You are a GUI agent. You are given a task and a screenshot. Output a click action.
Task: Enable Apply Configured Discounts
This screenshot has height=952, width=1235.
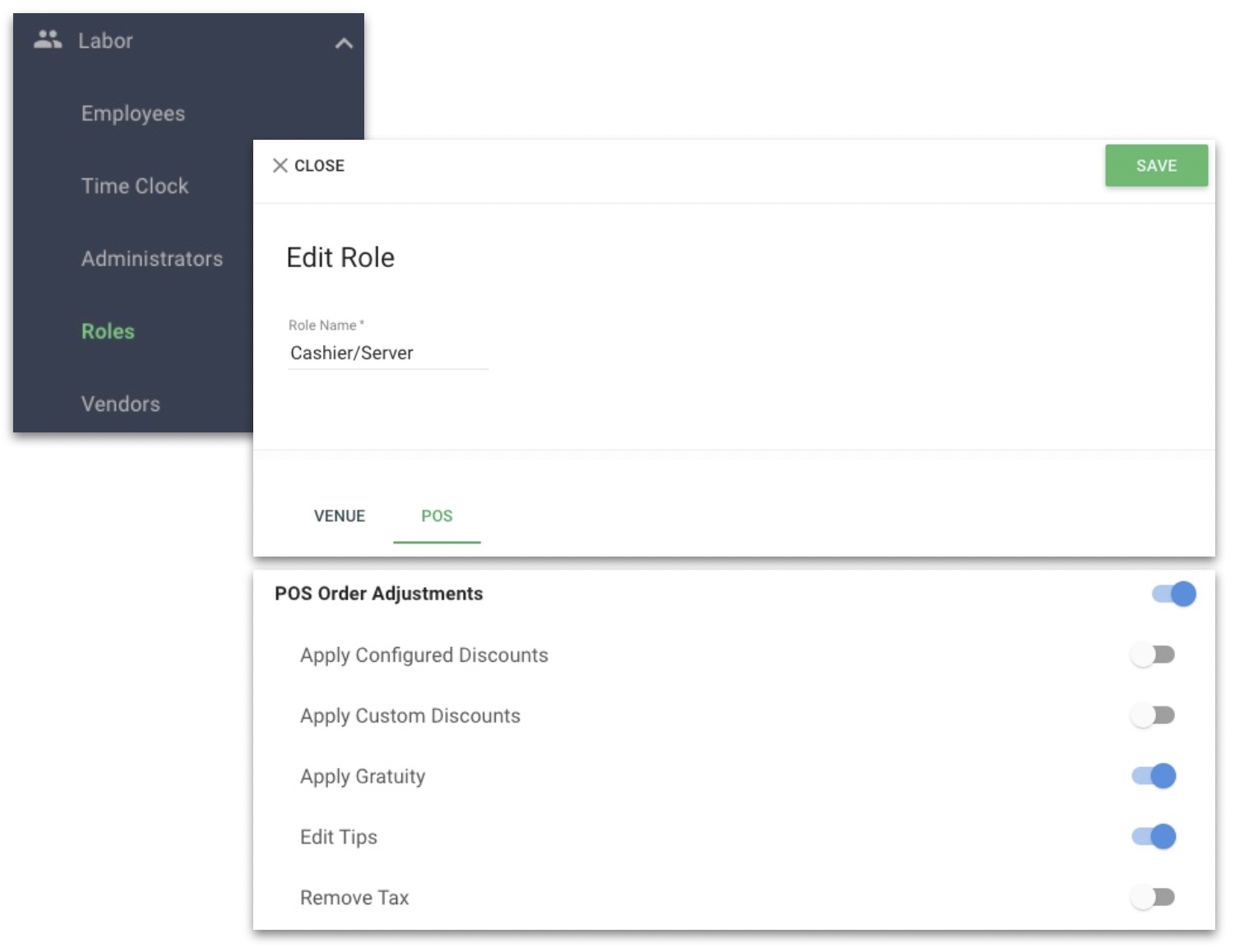(x=1153, y=654)
